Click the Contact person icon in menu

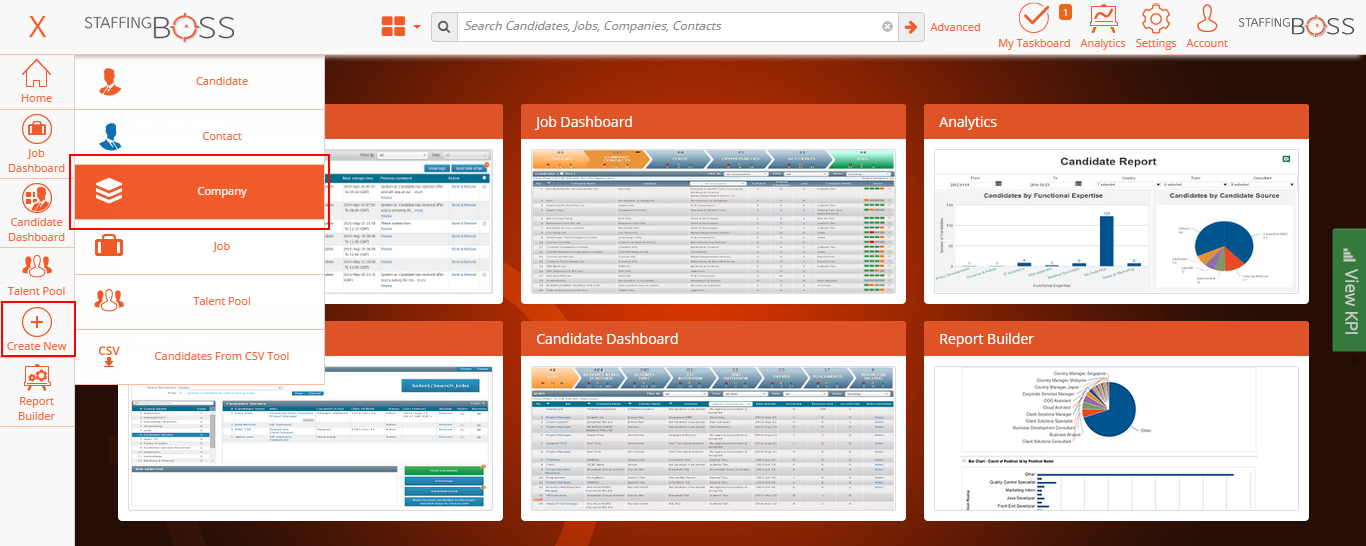coord(109,136)
